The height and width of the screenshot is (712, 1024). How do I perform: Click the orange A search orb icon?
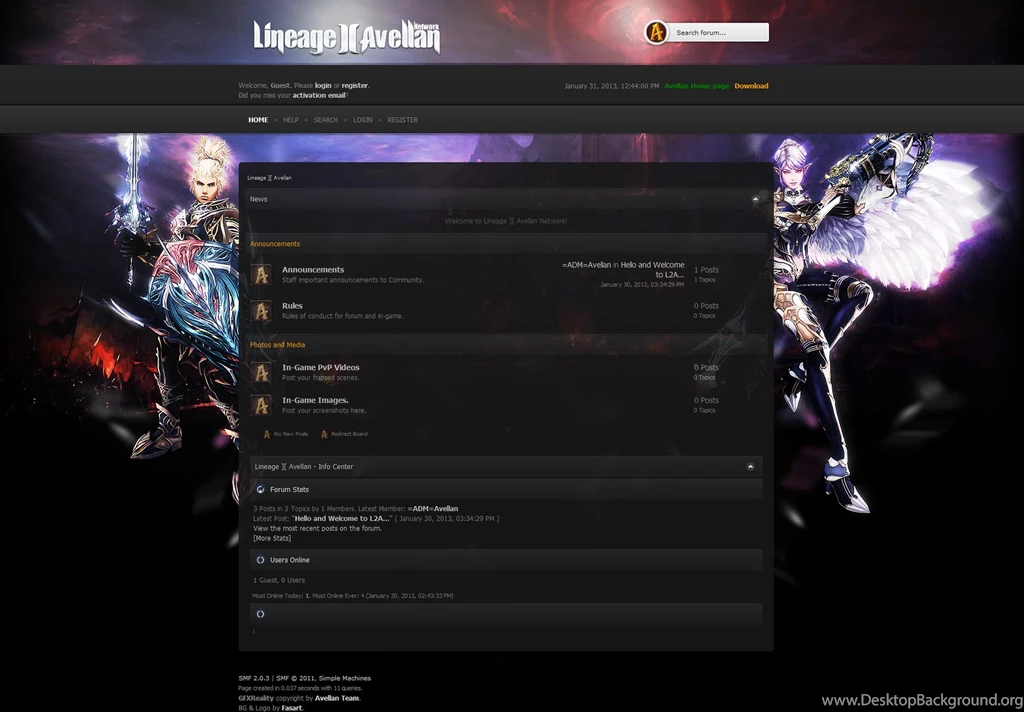pyautogui.click(x=656, y=32)
